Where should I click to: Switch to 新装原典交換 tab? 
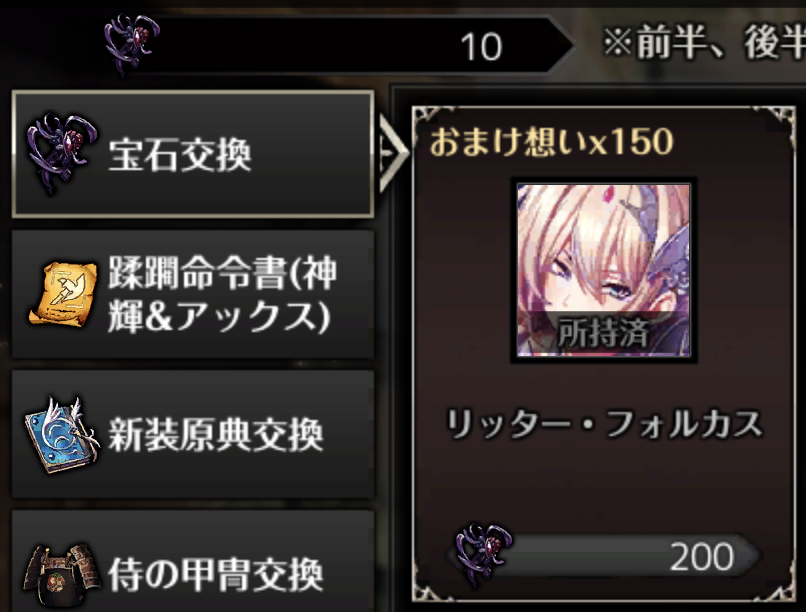click(x=193, y=434)
